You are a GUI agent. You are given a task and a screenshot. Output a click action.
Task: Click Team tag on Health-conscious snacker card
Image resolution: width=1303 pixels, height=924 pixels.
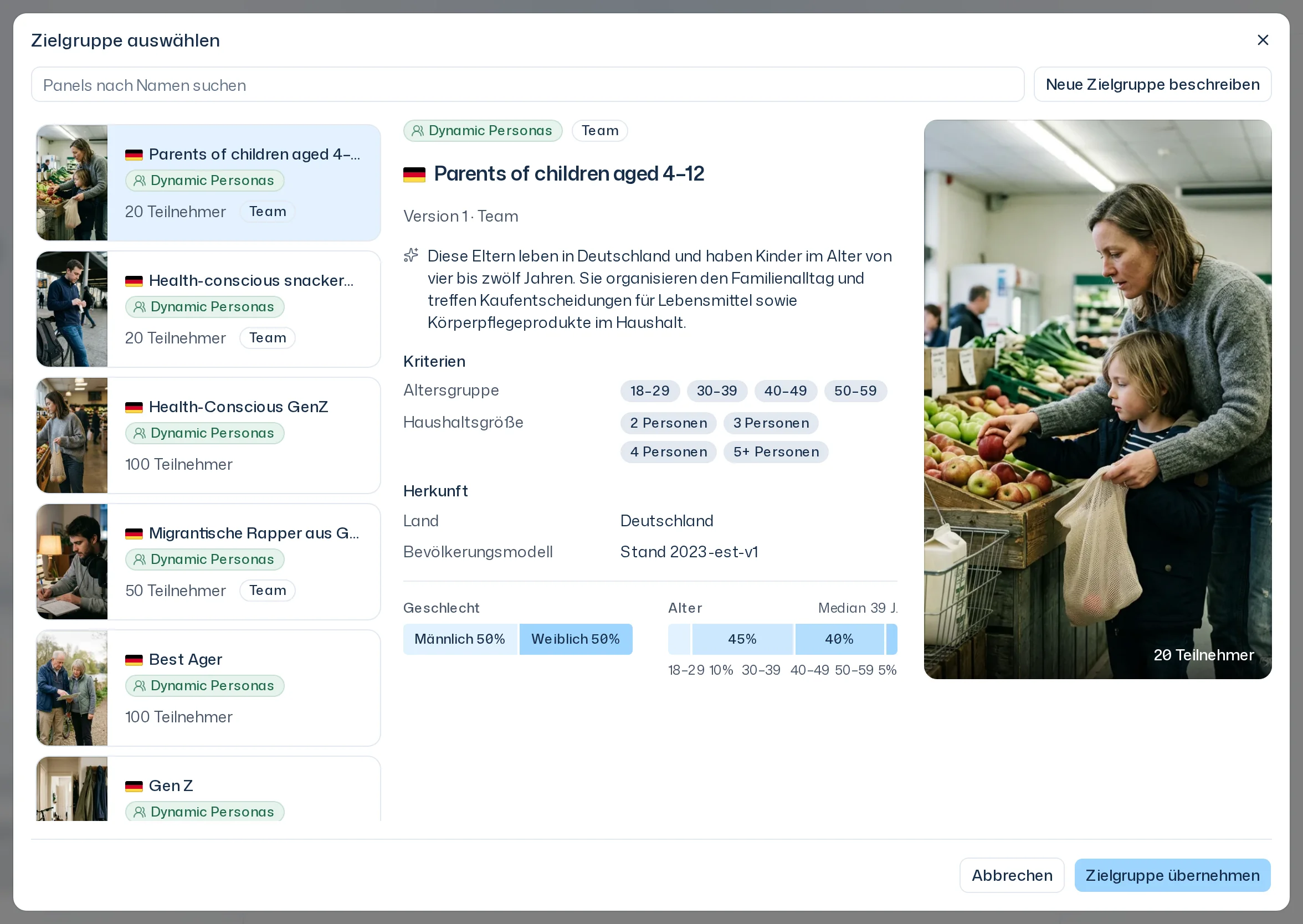(268, 337)
